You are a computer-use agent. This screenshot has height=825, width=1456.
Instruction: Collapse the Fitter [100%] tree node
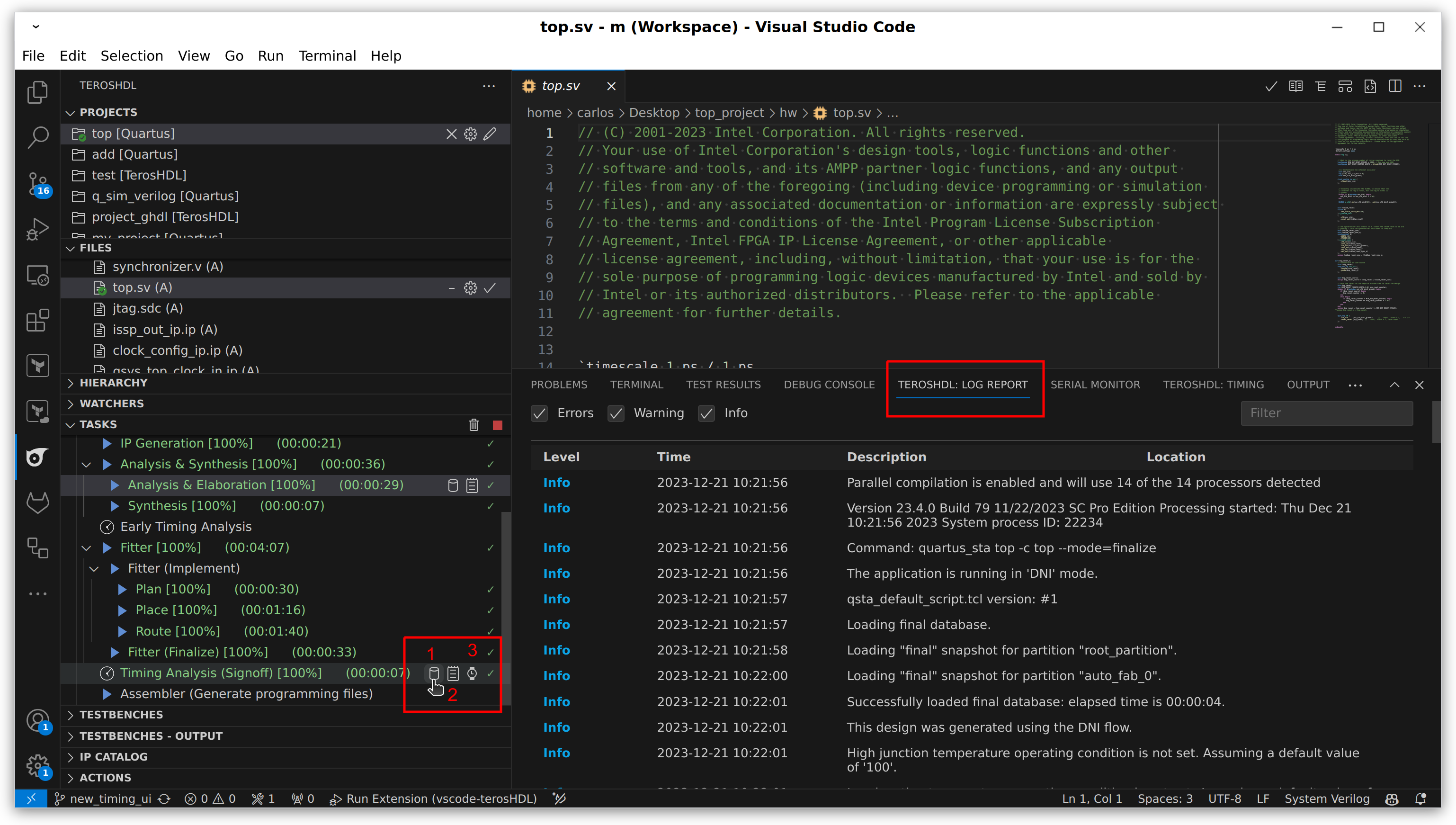pyautogui.click(x=86, y=547)
